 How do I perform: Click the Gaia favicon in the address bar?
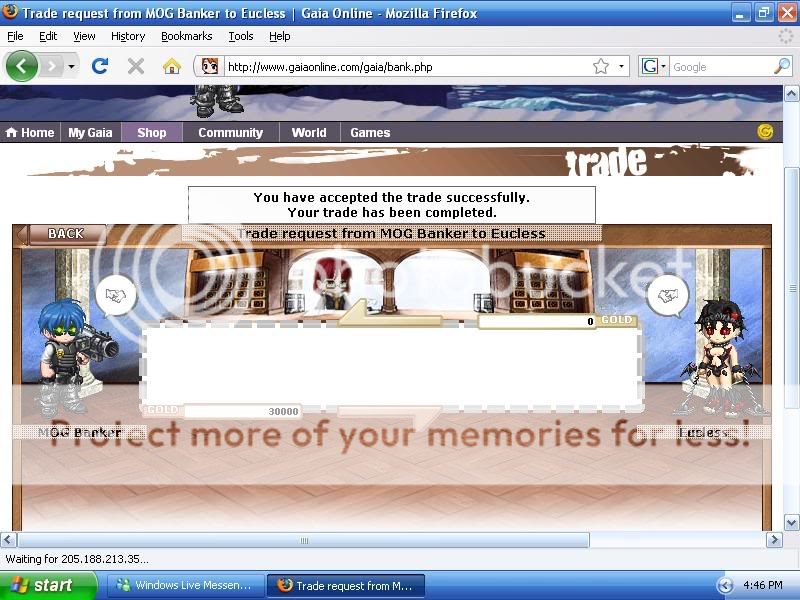(210, 66)
